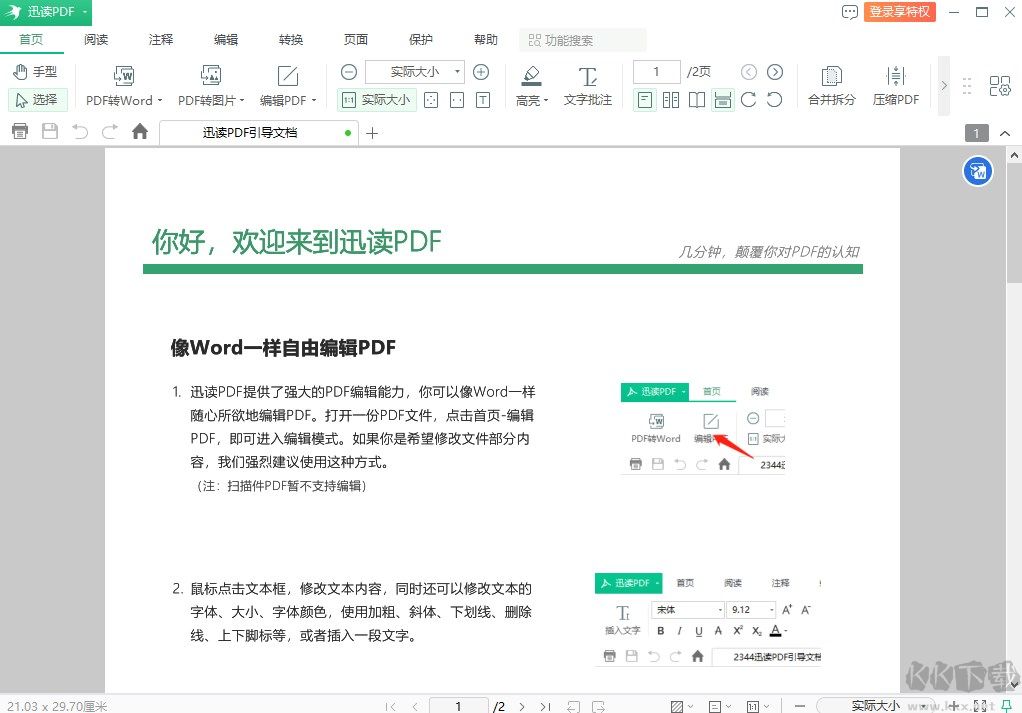1022x713 pixels.
Task: Switch to the 转换 ribbon tab
Action: coord(290,39)
